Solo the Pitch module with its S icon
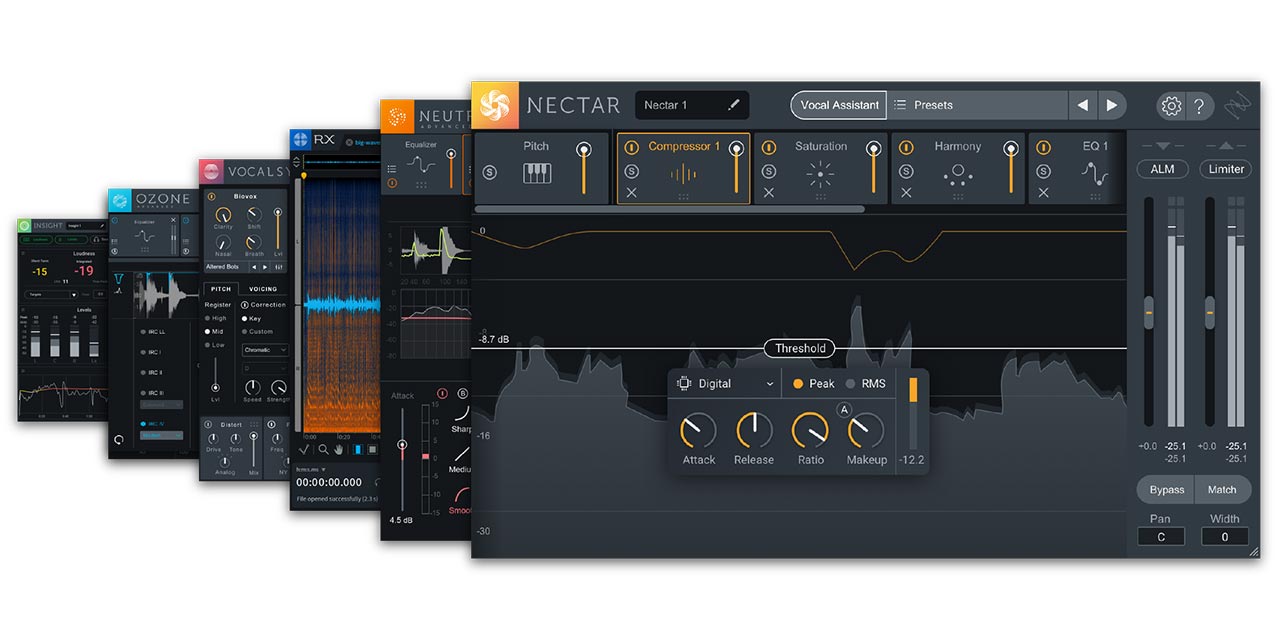This screenshot has height=640, width=1280. coord(490,172)
